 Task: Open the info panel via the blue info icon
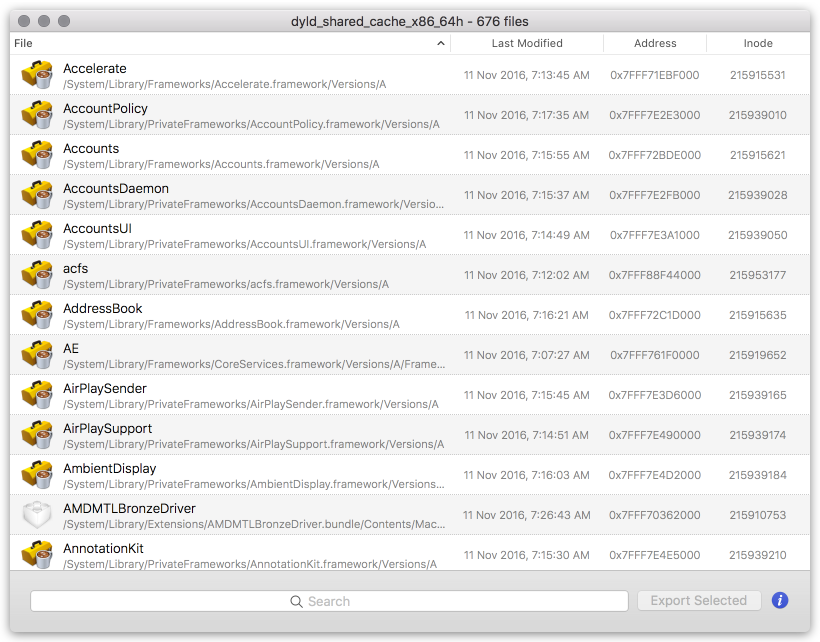coord(779,600)
